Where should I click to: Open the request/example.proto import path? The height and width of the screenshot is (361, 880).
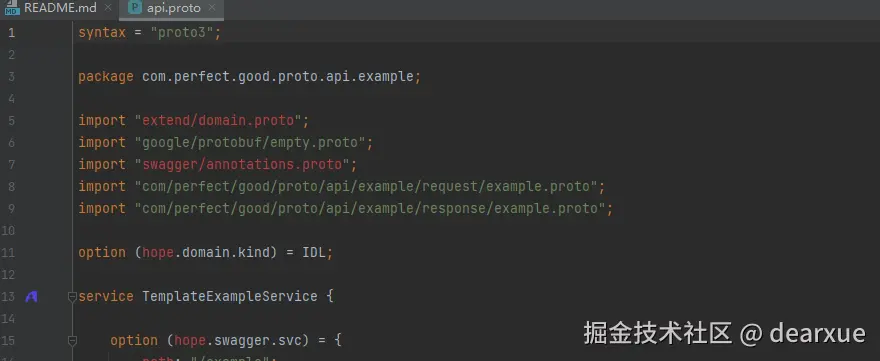366,186
